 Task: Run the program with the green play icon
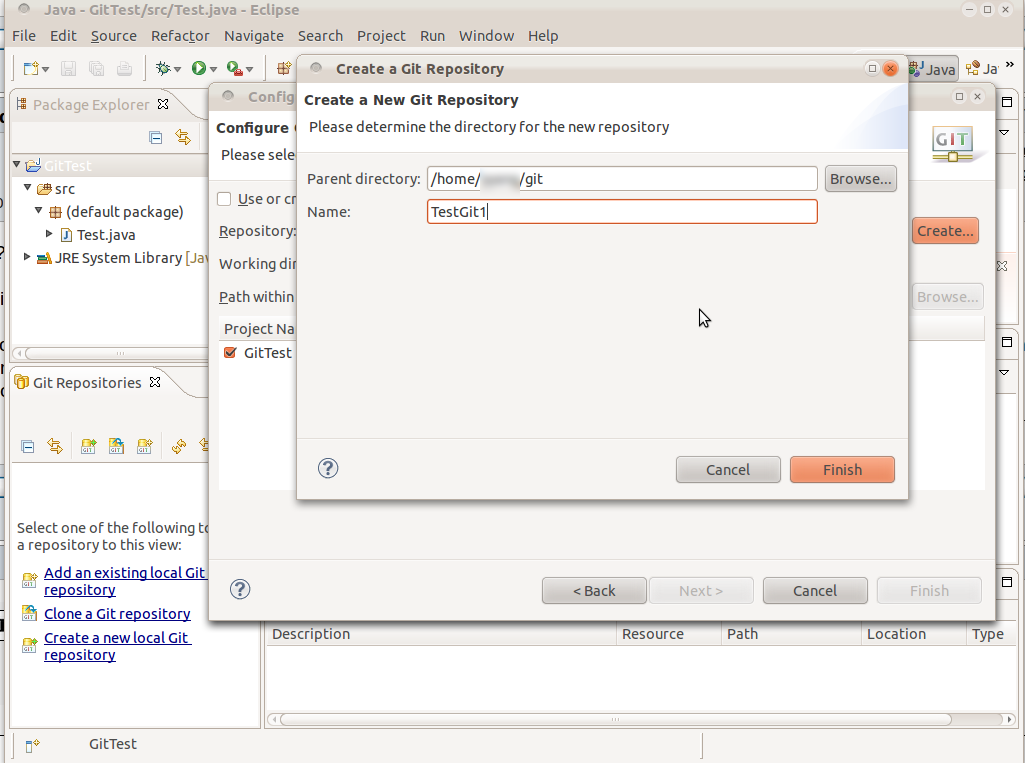click(x=199, y=68)
